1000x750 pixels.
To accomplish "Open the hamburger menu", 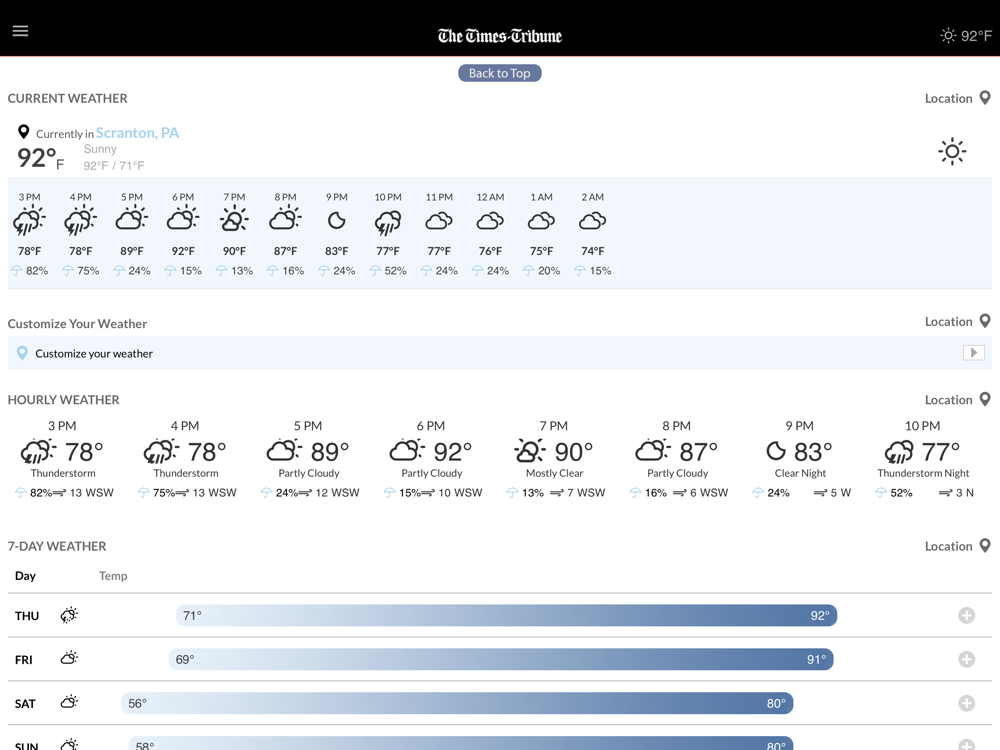I will click(x=20, y=31).
